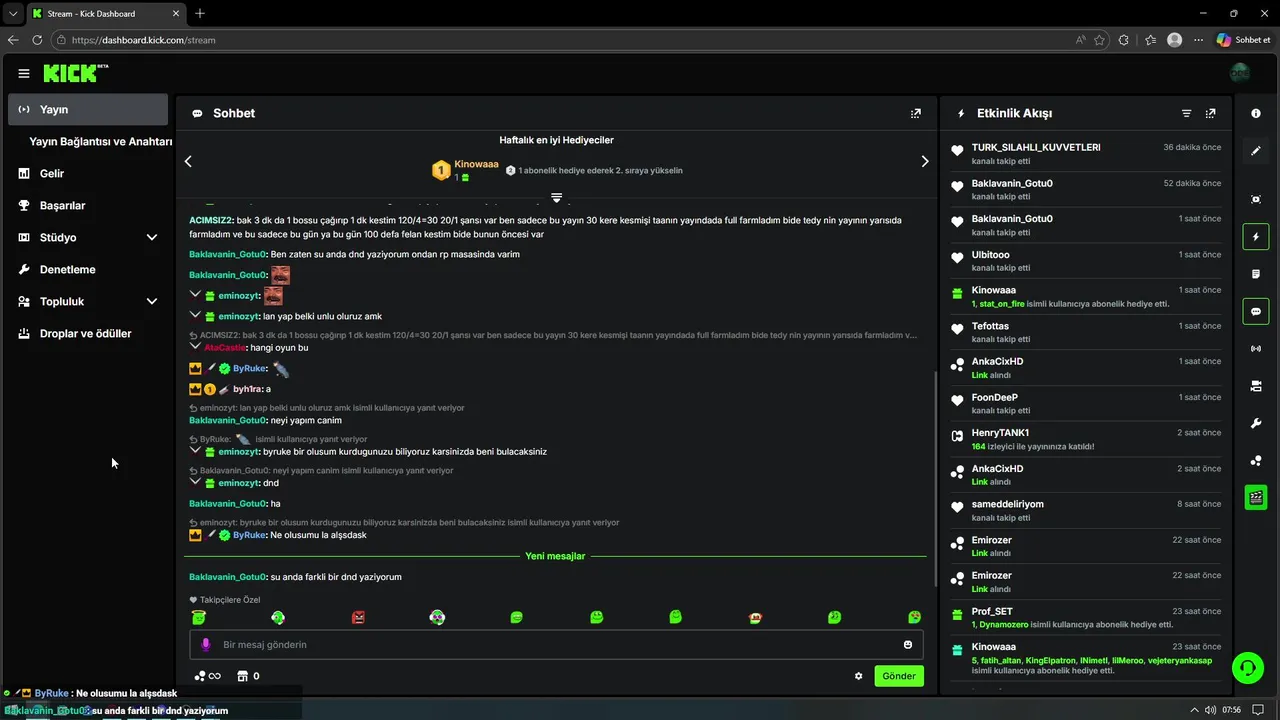Click the pencil edit icon in right toolbar
Viewport: 1280px width, 720px height.
(1256, 151)
